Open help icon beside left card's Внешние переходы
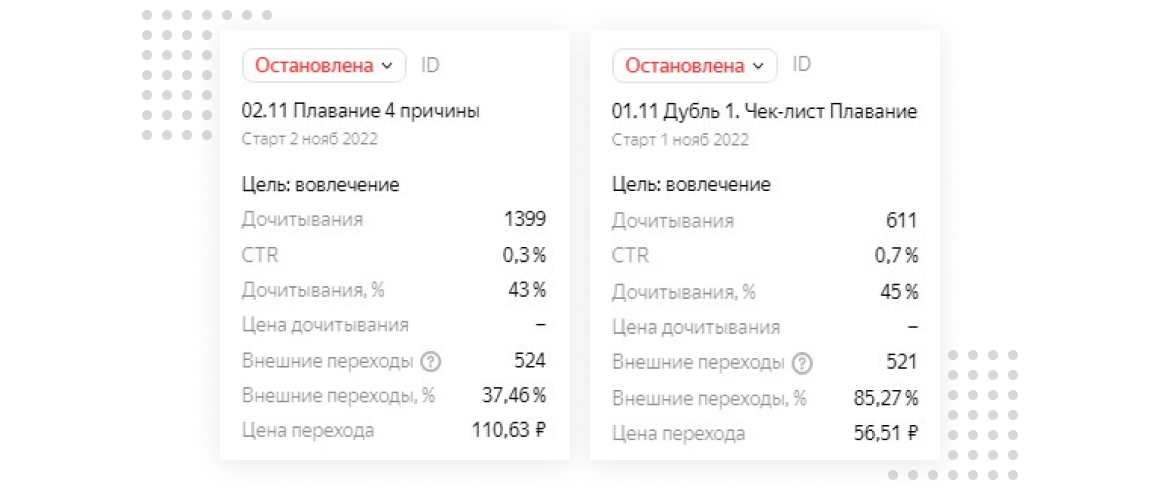 431,361
